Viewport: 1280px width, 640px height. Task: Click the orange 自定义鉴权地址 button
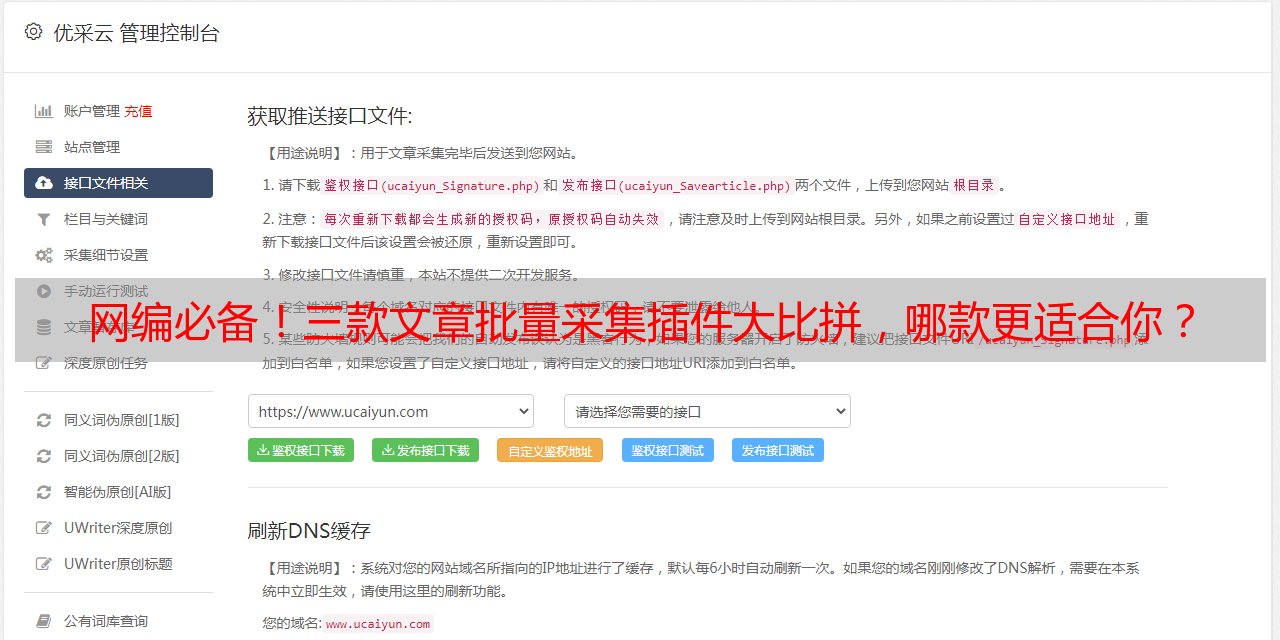550,451
